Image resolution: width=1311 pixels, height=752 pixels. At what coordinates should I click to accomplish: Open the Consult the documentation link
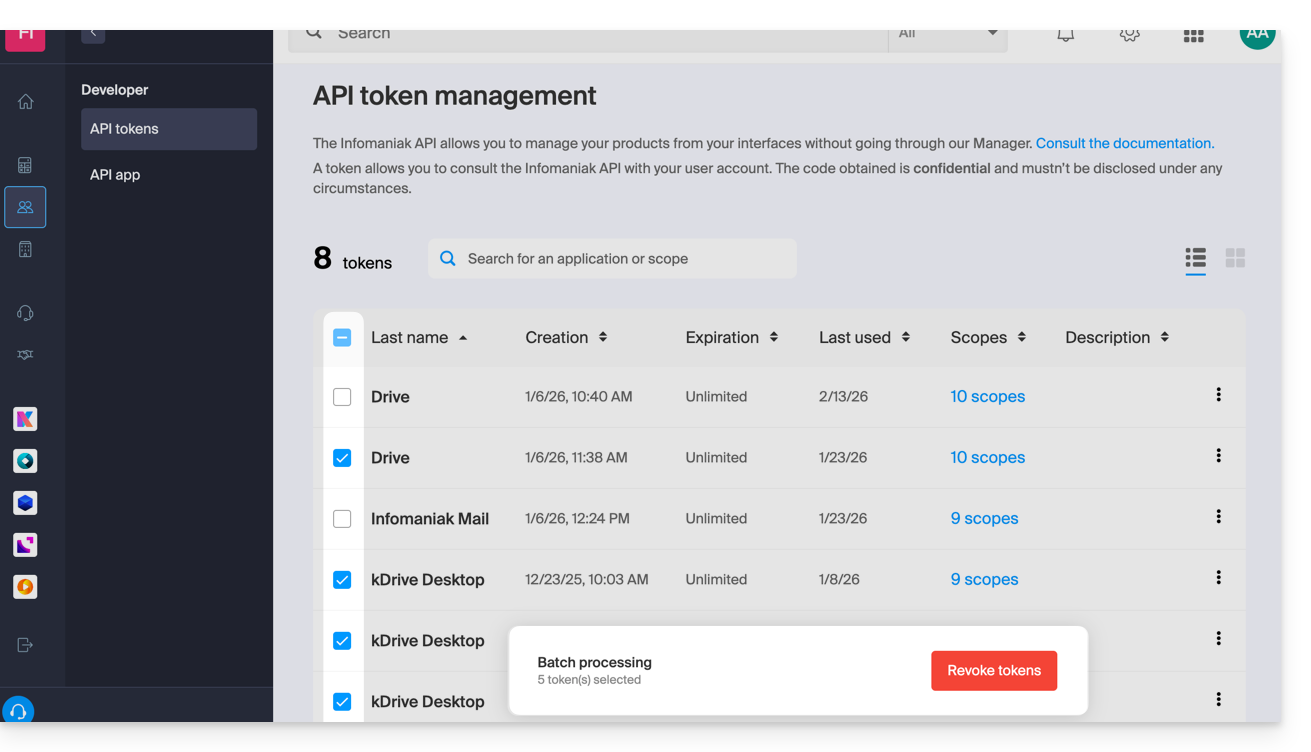1124,143
